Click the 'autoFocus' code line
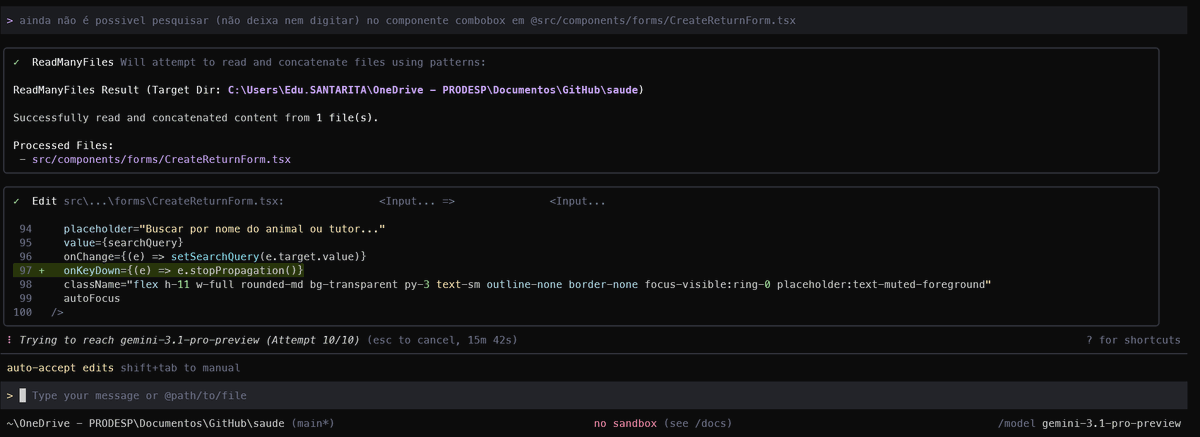1200x437 pixels. coord(91,299)
